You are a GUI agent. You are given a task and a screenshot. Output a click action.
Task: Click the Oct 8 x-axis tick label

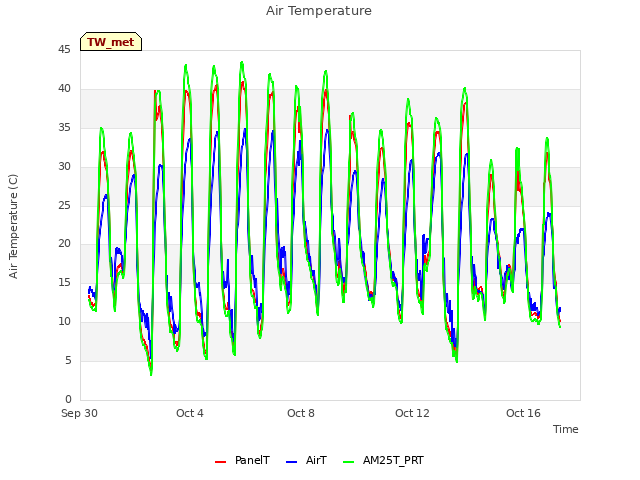click(x=301, y=413)
